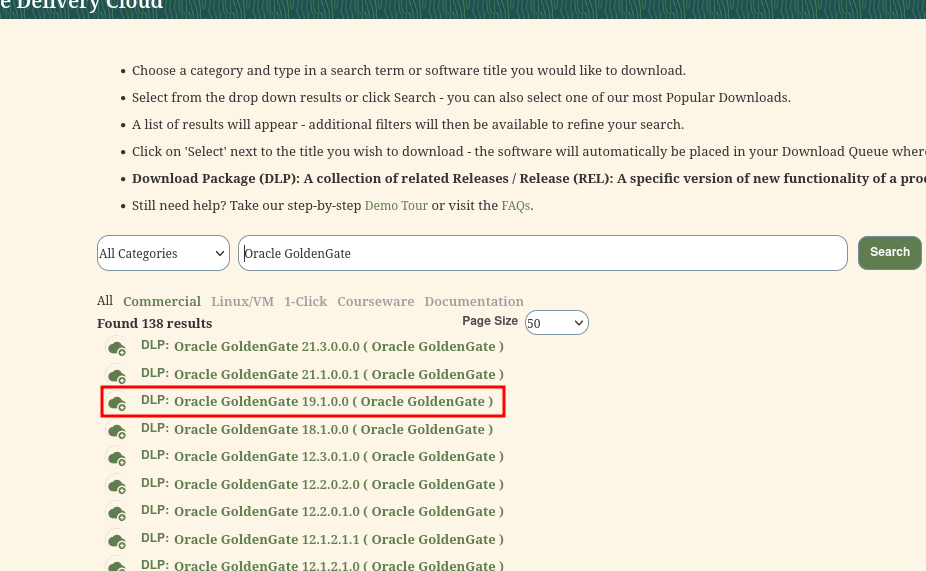Click cloud add icon beside GoldenGate 12.1.2.1.1

pyautogui.click(x=117, y=540)
